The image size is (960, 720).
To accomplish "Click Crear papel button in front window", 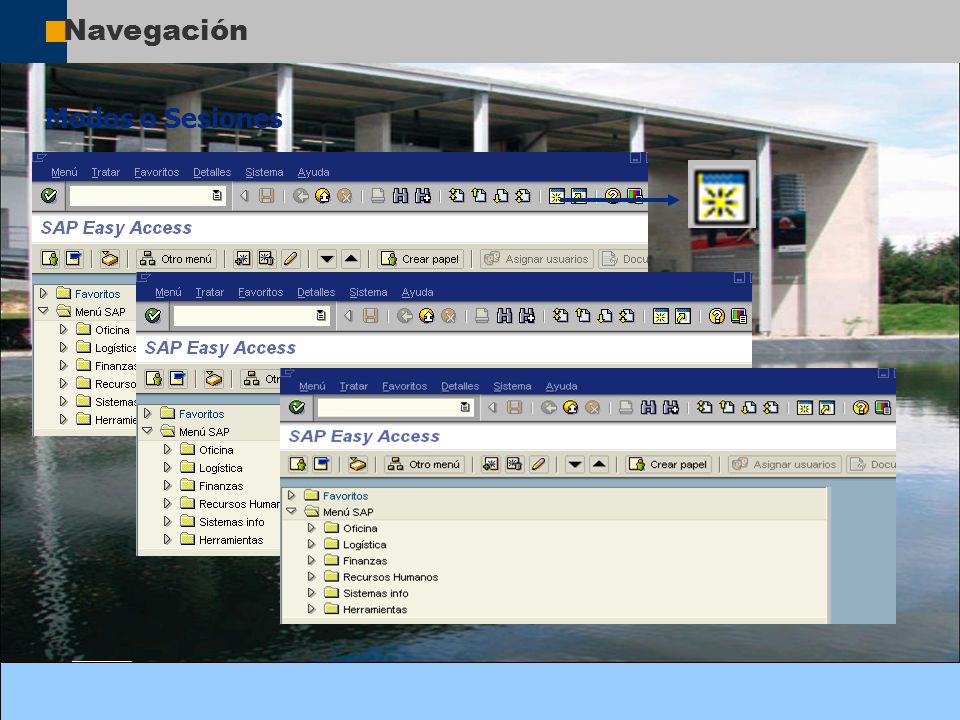I will (x=669, y=464).
